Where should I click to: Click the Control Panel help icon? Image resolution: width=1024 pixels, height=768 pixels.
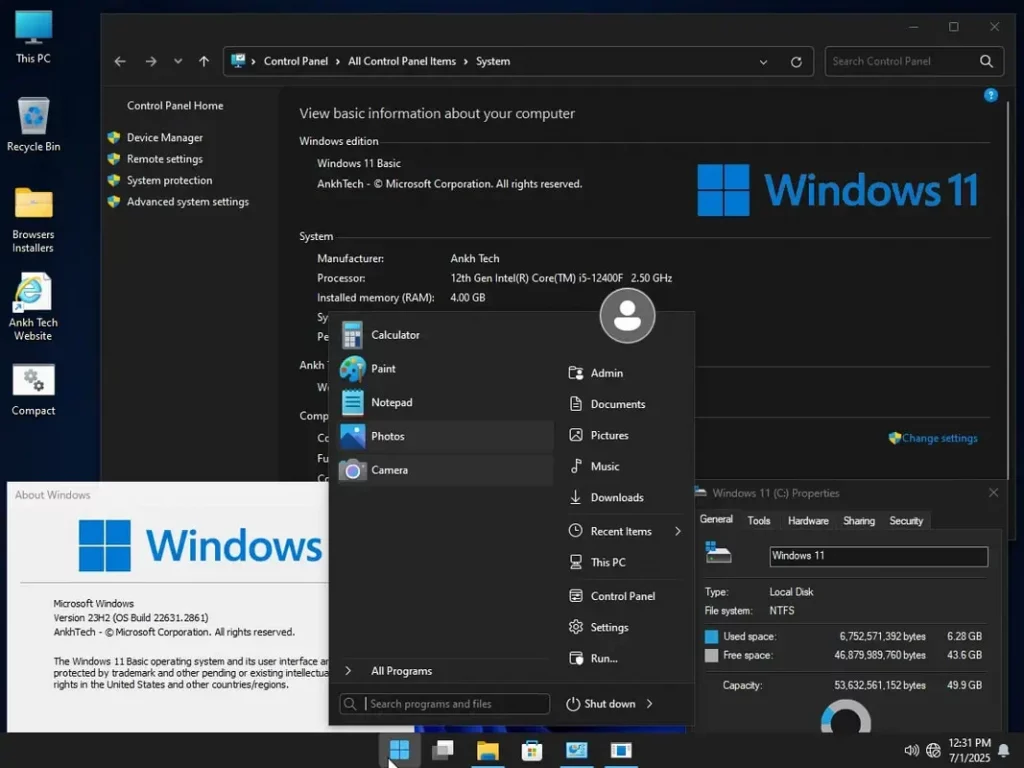(990, 96)
